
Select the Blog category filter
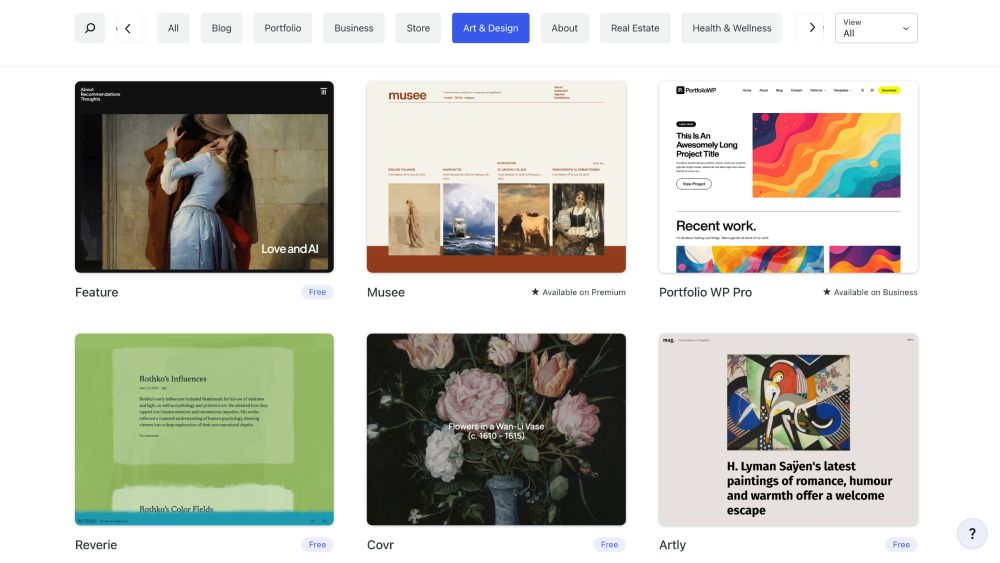(221, 28)
